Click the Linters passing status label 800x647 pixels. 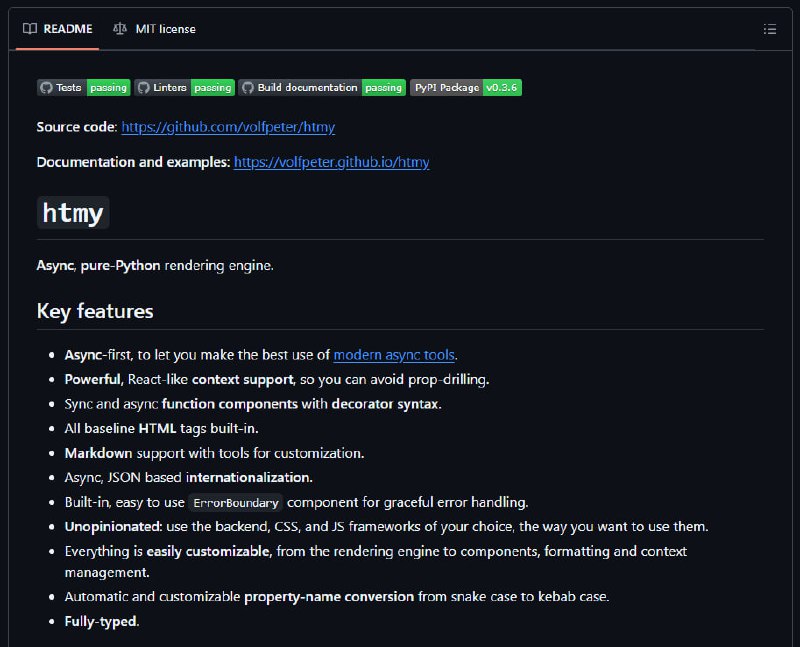213,88
